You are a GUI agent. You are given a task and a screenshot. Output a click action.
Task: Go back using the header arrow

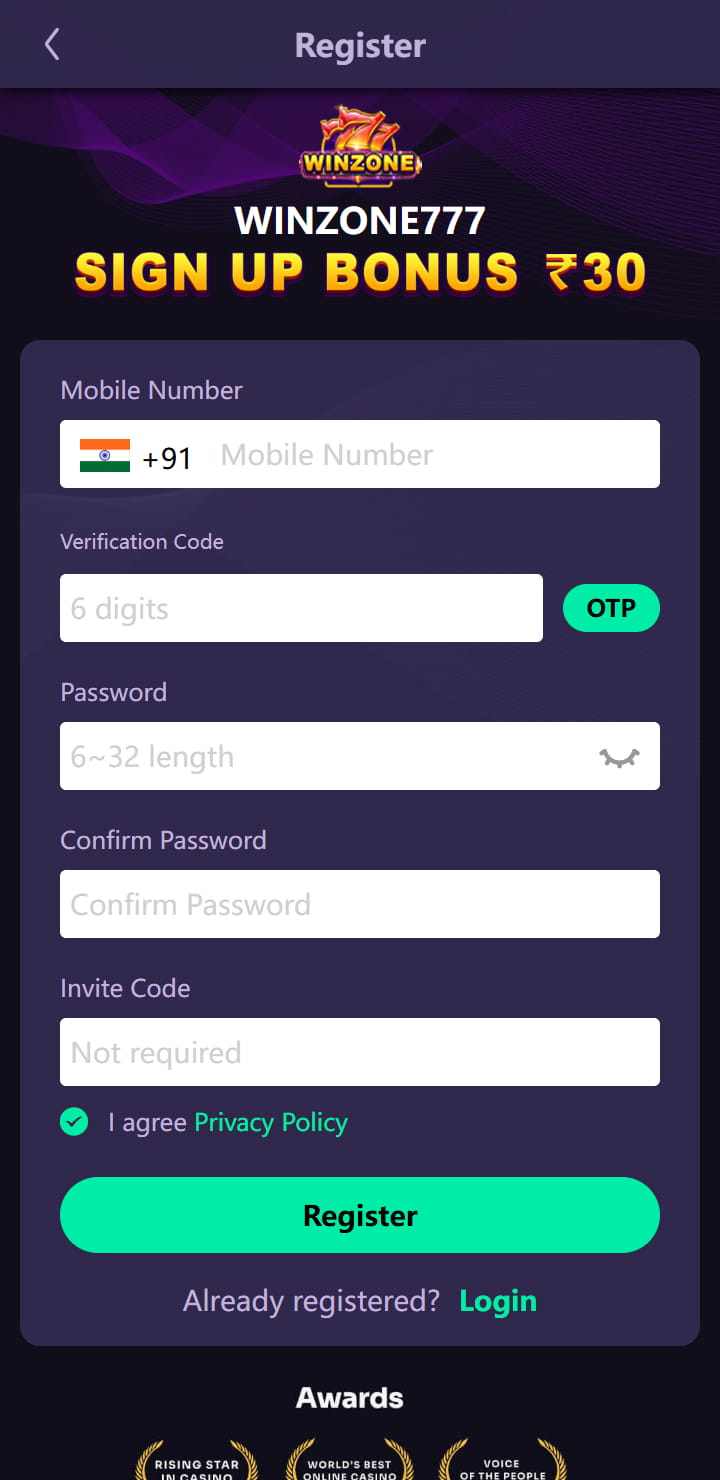52,45
